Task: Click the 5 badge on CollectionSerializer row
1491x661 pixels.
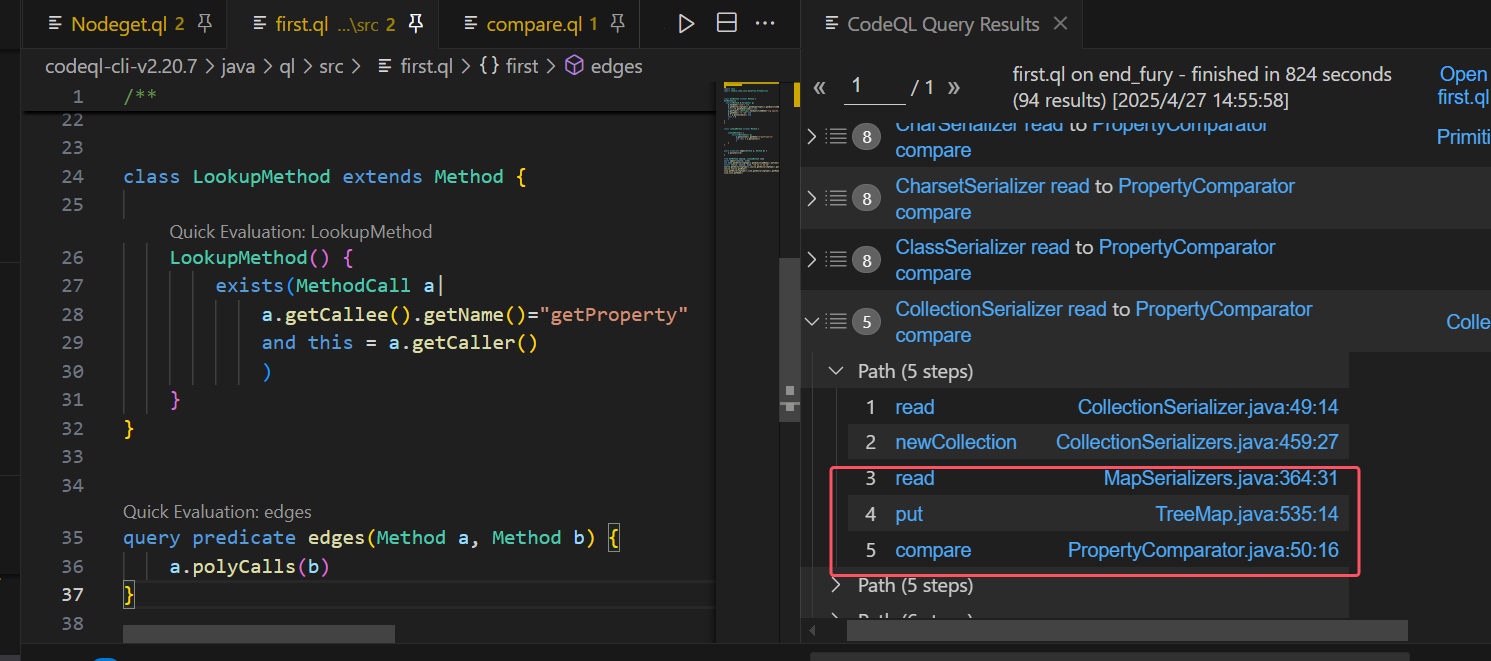Action: point(866,322)
